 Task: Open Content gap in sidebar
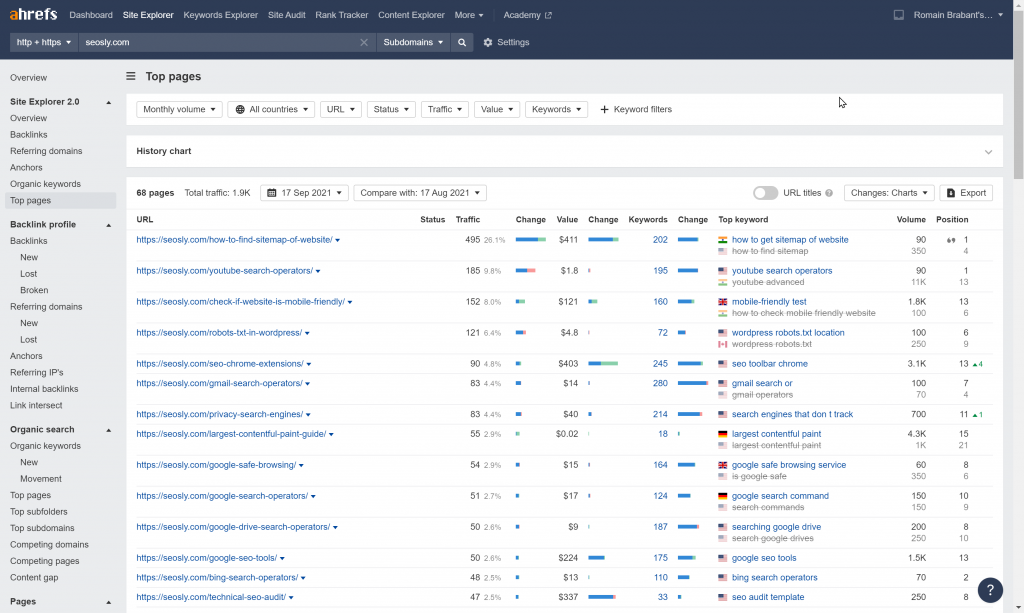(x=34, y=578)
